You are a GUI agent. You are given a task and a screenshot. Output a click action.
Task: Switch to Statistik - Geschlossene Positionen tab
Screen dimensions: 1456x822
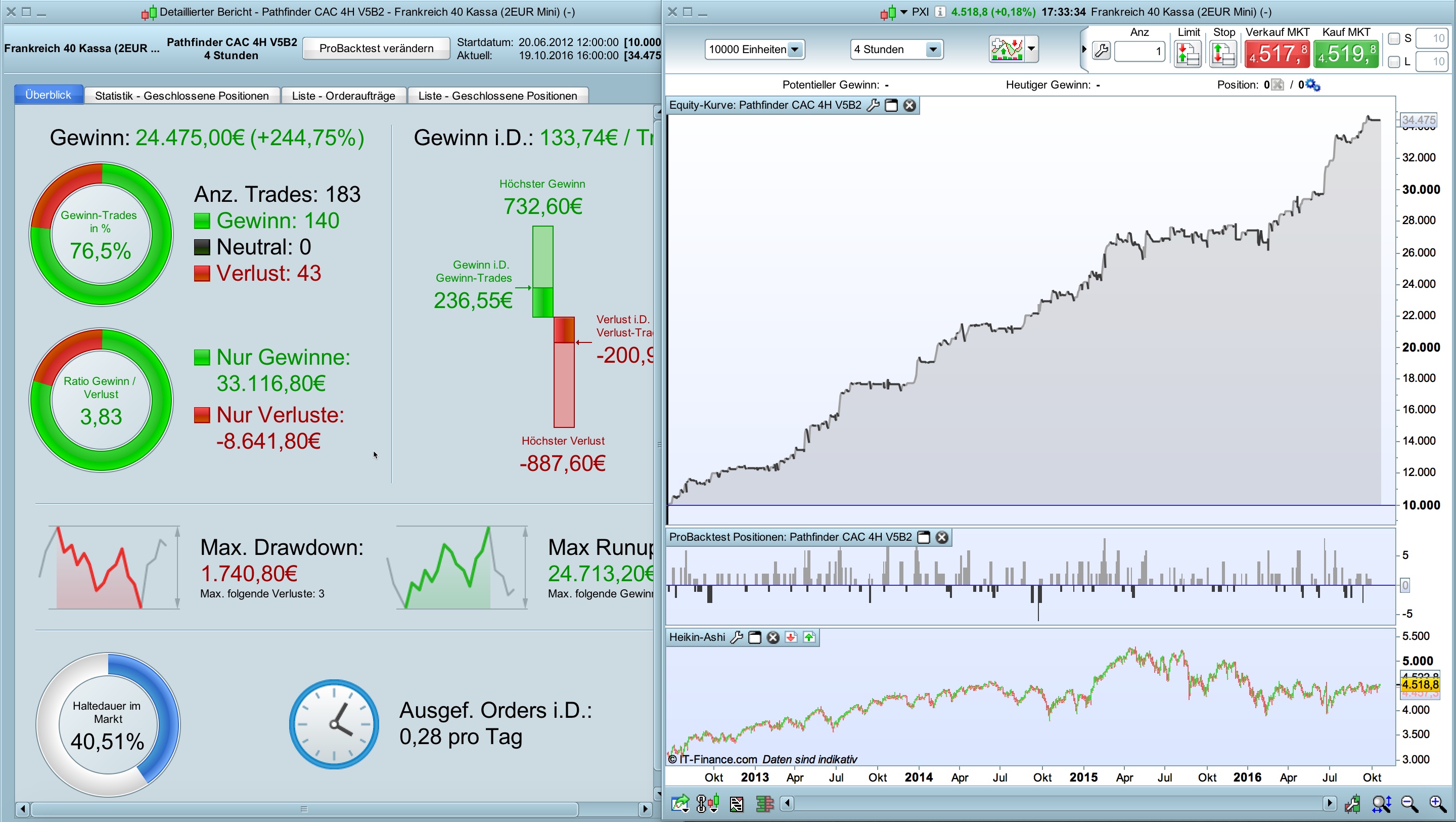tap(181, 96)
